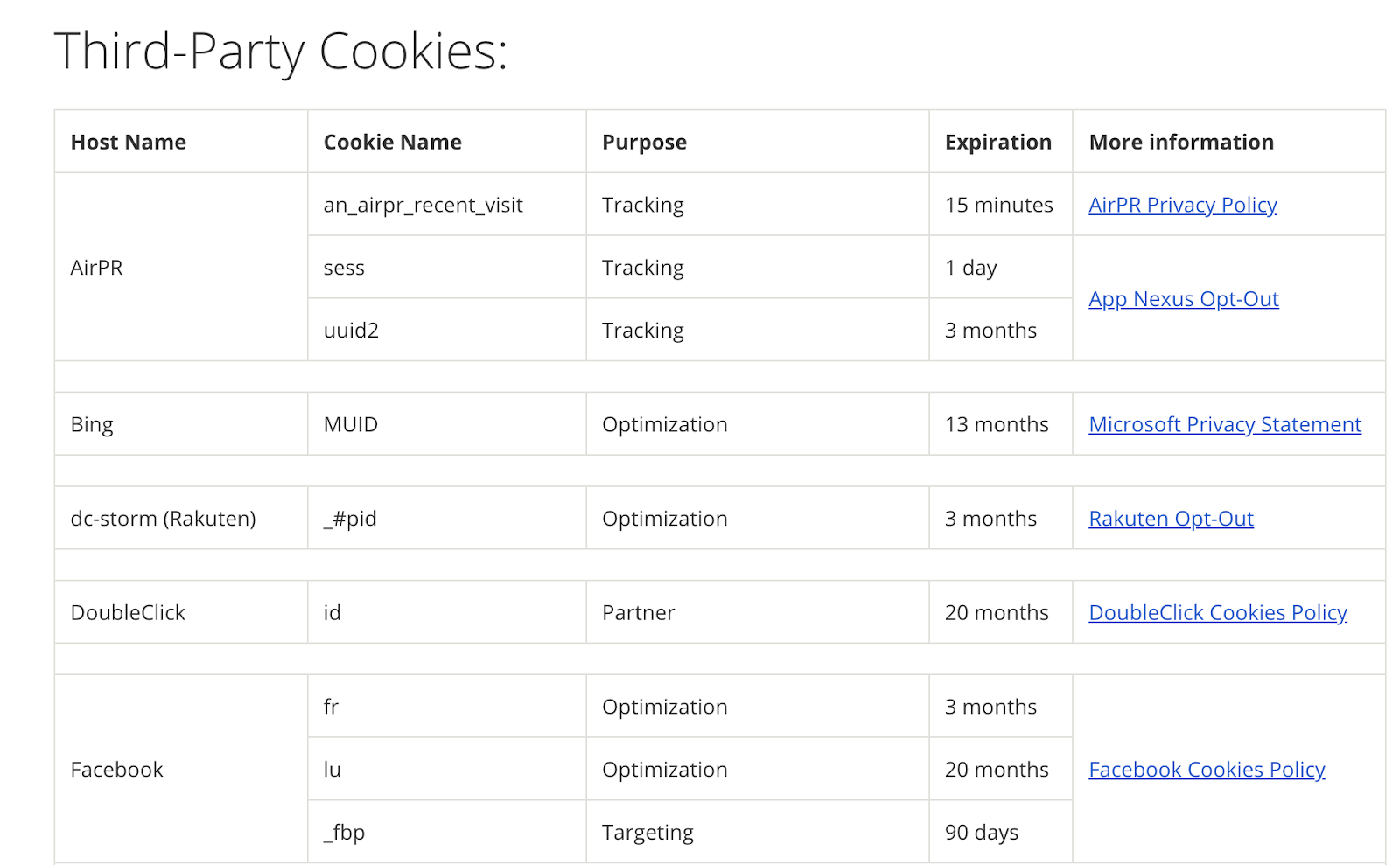Click the _fbp cookie name cell
Viewport: 1400px width, 865px height.
click(447, 833)
